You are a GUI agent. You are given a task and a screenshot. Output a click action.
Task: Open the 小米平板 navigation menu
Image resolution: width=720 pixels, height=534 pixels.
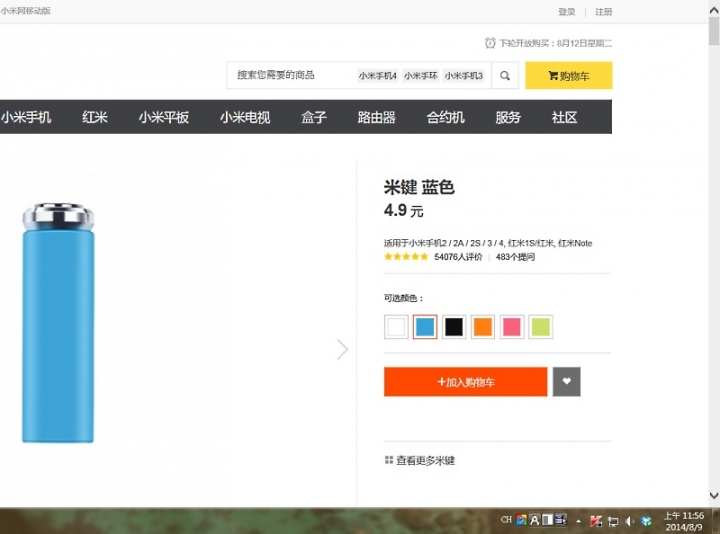[x=163, y=117]
